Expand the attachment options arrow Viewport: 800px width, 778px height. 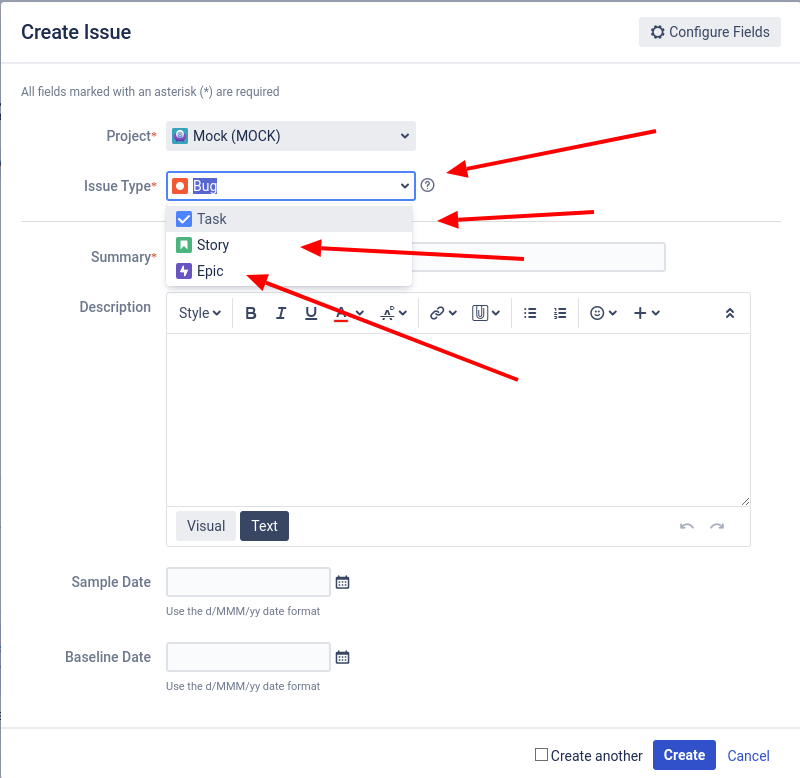[x=496, y=313]
